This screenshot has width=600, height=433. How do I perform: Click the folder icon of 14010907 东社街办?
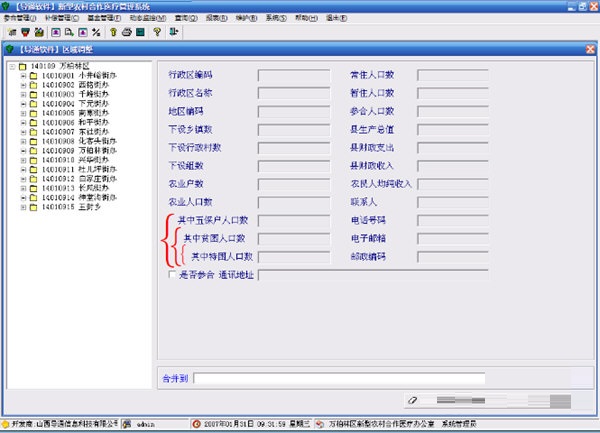click(x=34, y=132)
